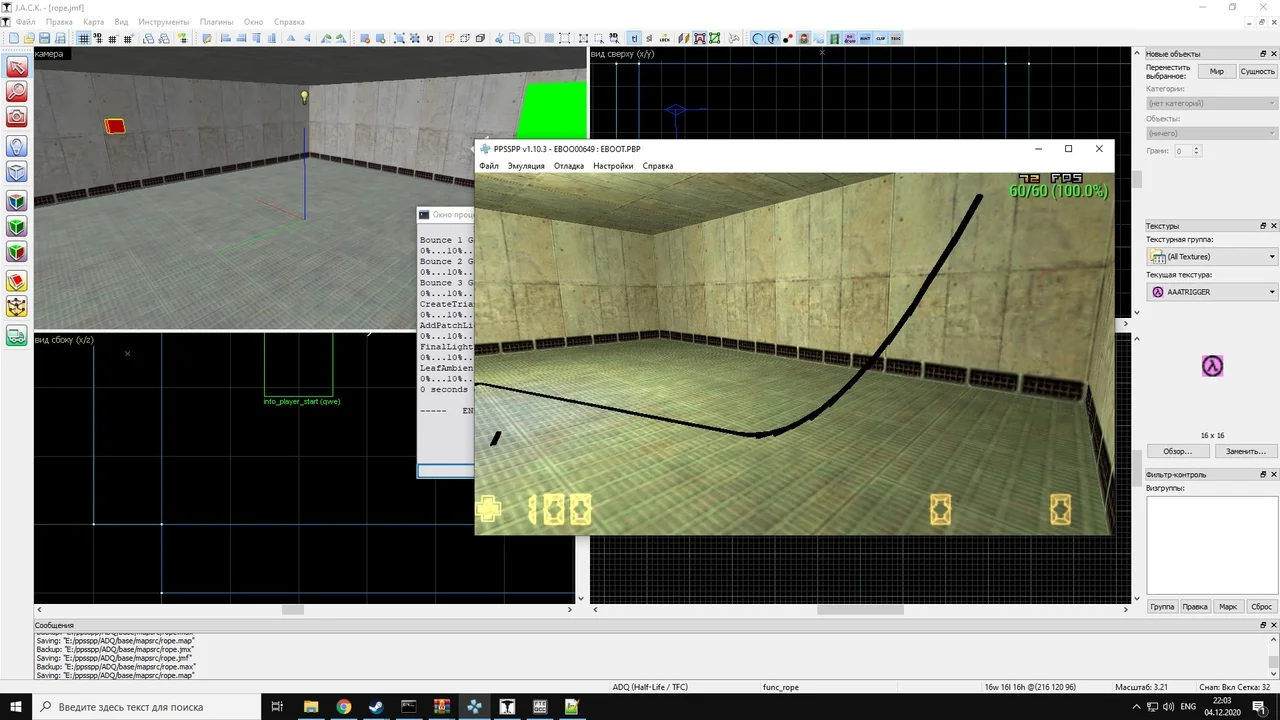Click the Open file toolbar icon
The image size is (1280, 720).
(x=29, y=38)
